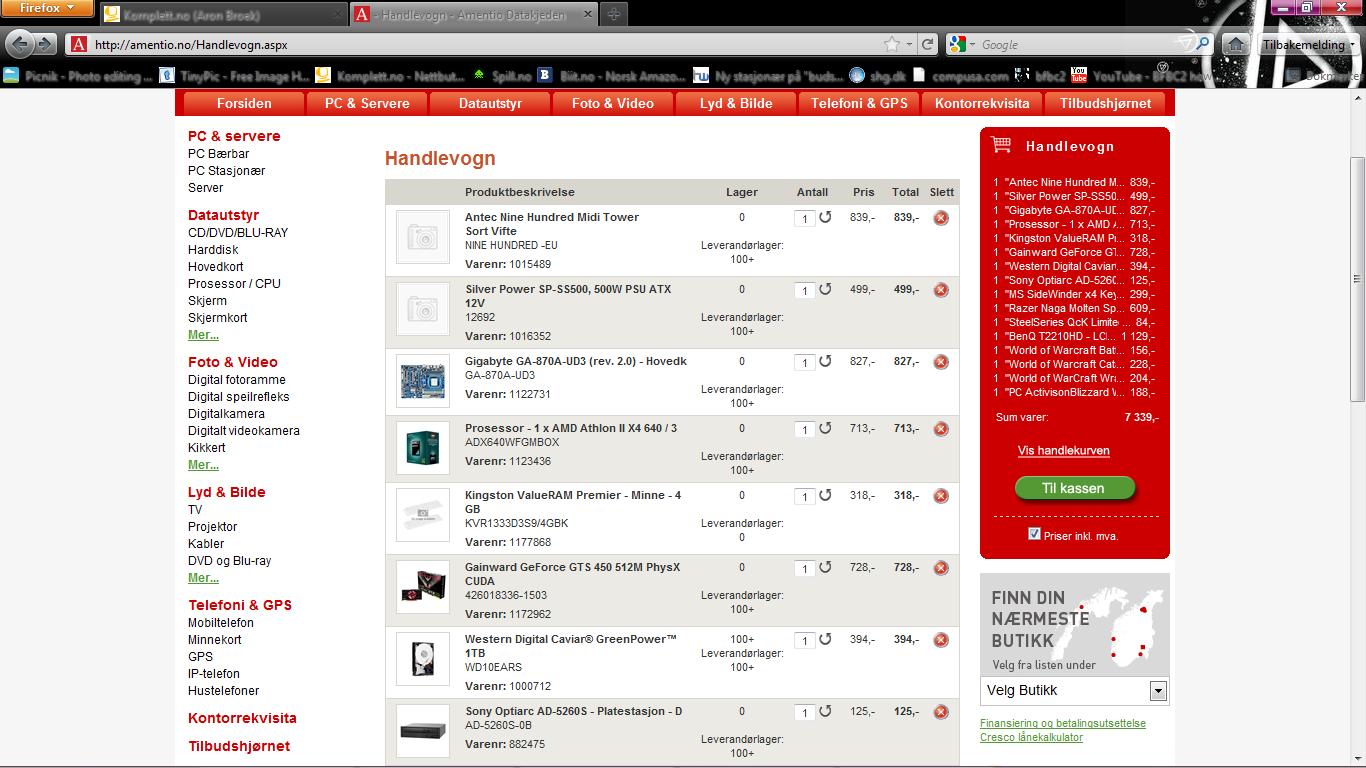Remove Silver Power SP-SS500 from cart
1366x768 pixels.
click(x=941, y=290)
